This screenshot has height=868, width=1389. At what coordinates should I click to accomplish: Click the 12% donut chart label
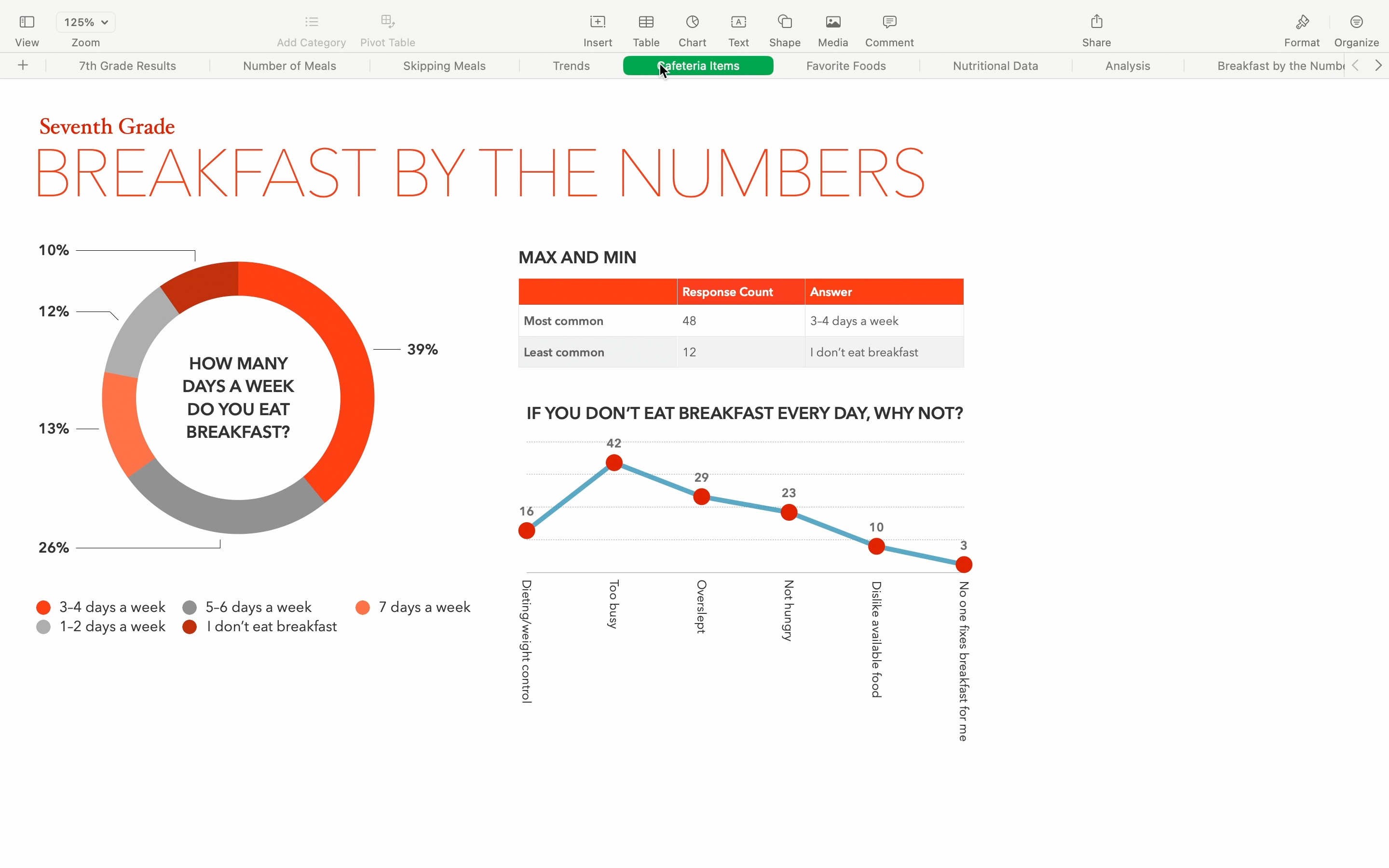click(54, 312)
